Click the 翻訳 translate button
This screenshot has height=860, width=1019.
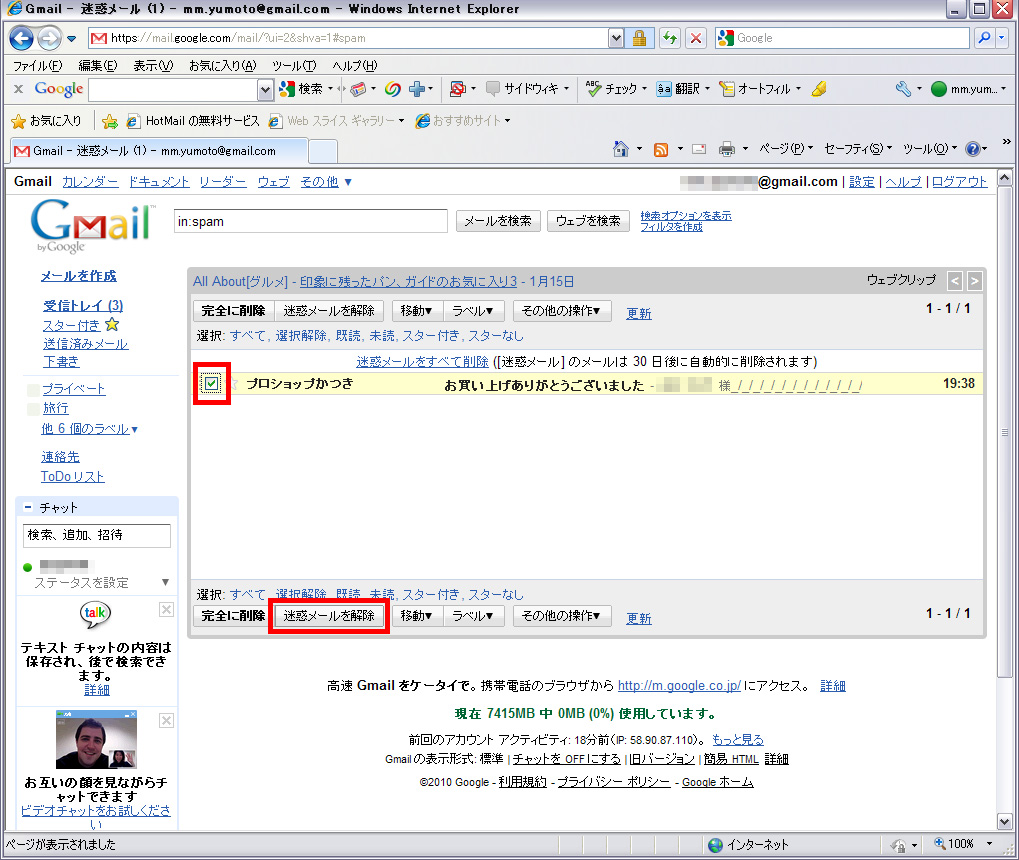click(x=678, y=89)
